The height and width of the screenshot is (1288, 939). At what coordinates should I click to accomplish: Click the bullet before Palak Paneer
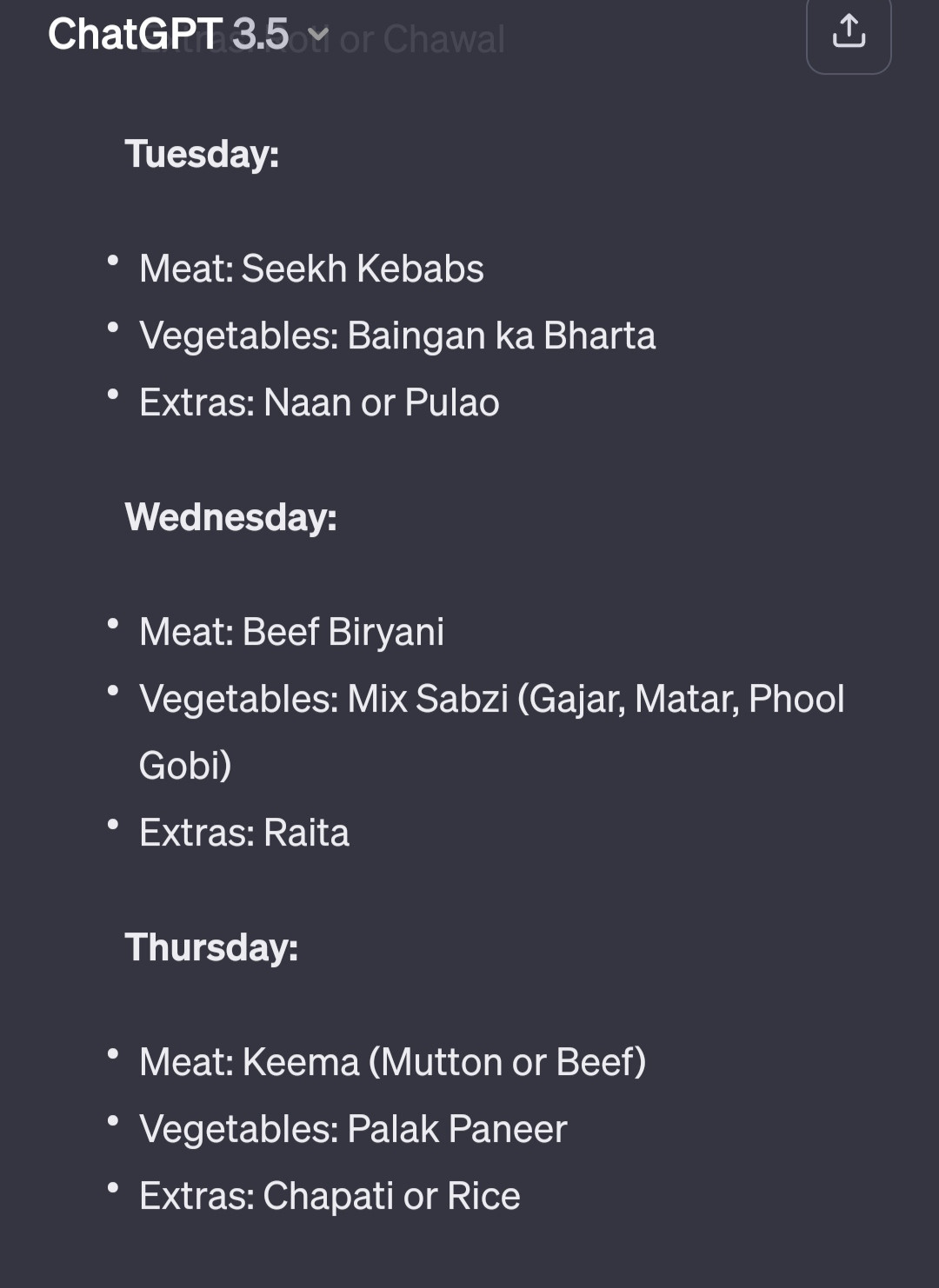coord(112,1120)
